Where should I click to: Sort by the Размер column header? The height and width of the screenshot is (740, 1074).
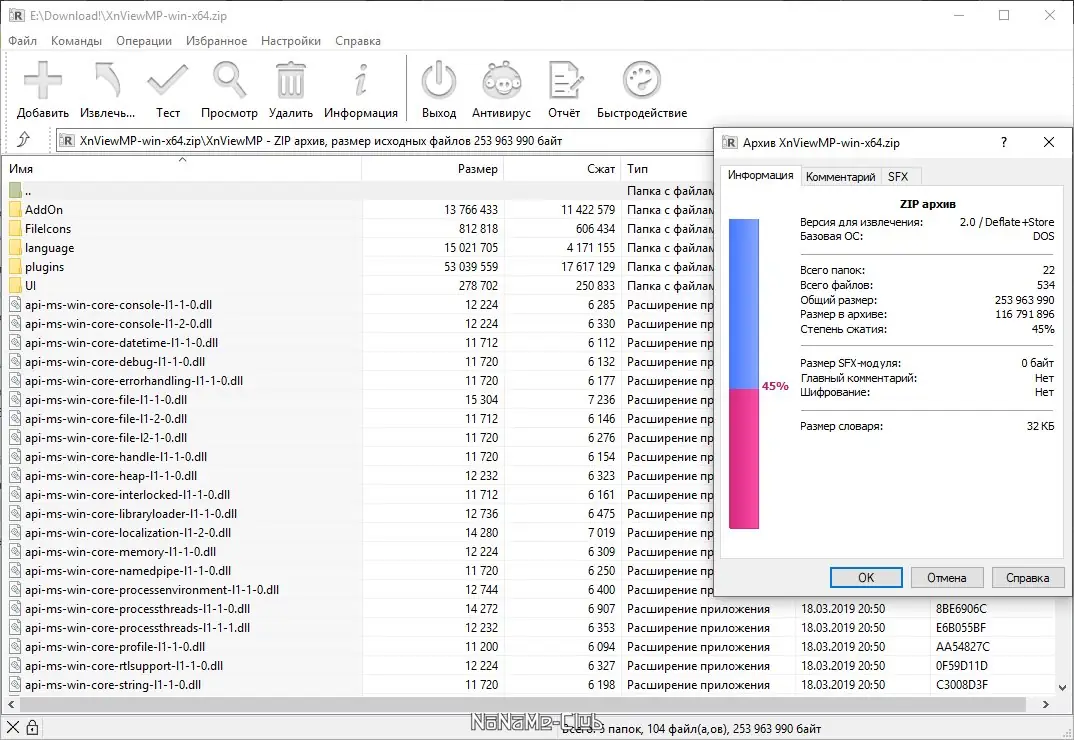[432, 169]
